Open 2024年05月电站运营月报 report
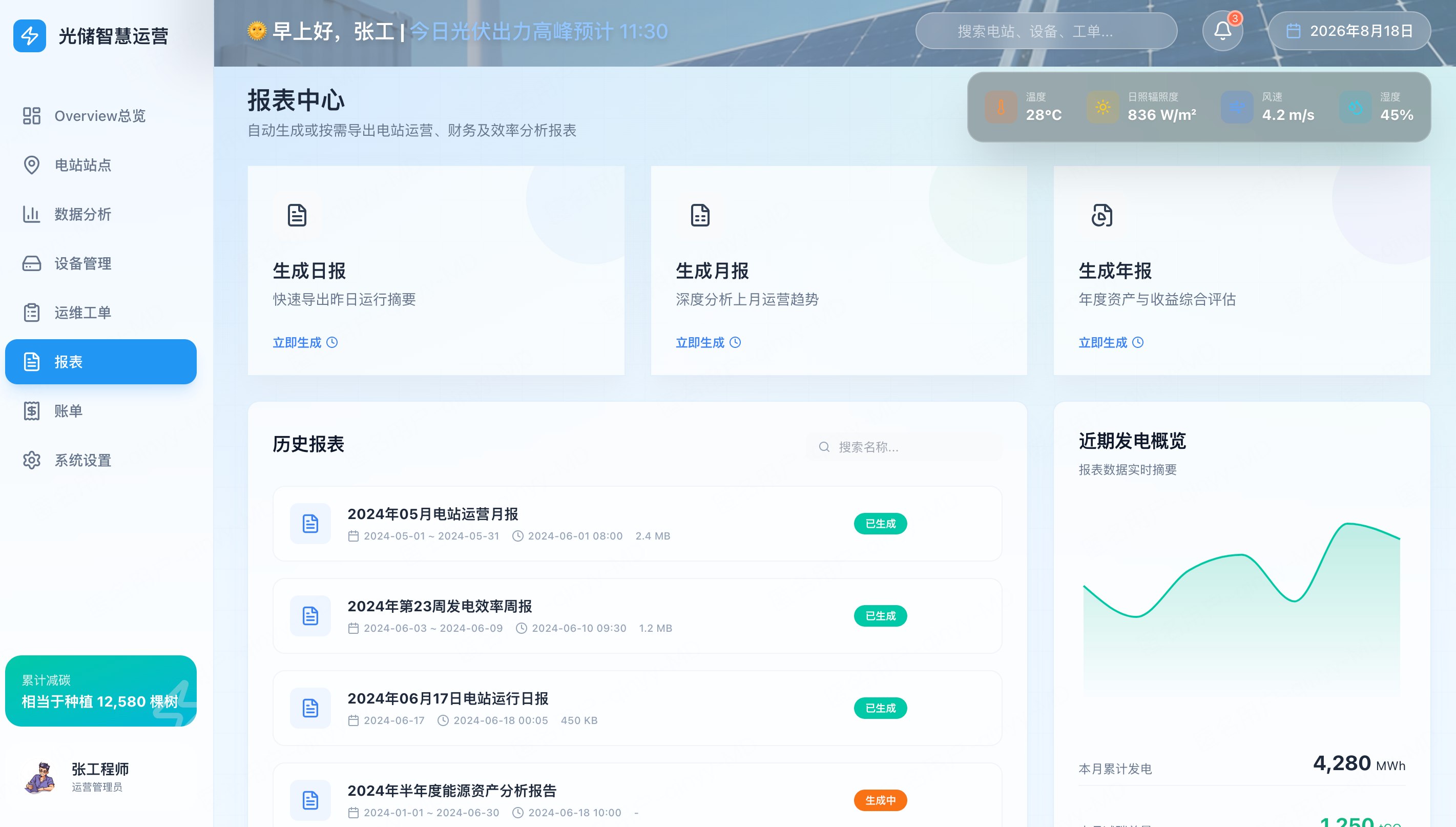 coord(637,524)
